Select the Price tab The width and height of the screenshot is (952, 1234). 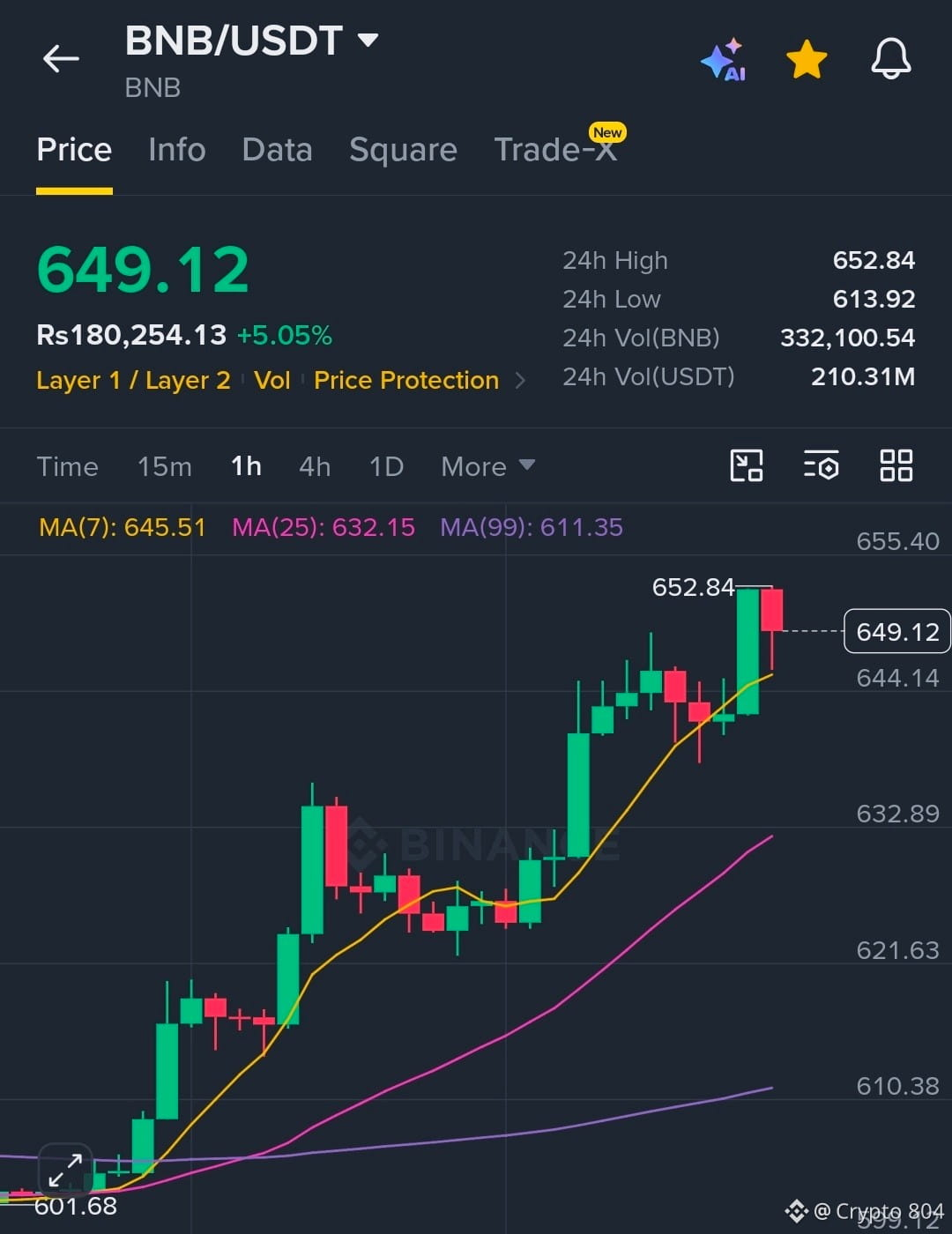(74, 150)
